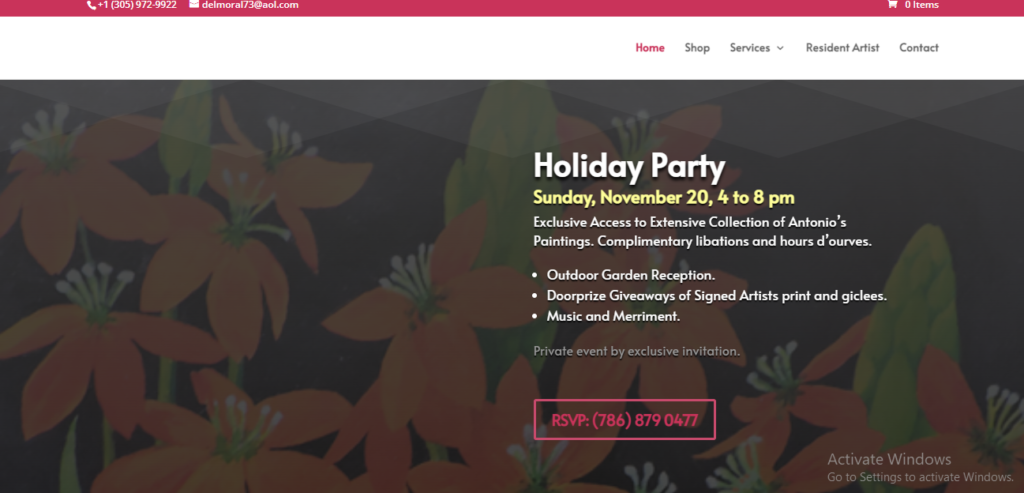This screenshot has width=1024, height=493.
Task: Click the phone handset icon in top bar
Action: coord(91,5)
